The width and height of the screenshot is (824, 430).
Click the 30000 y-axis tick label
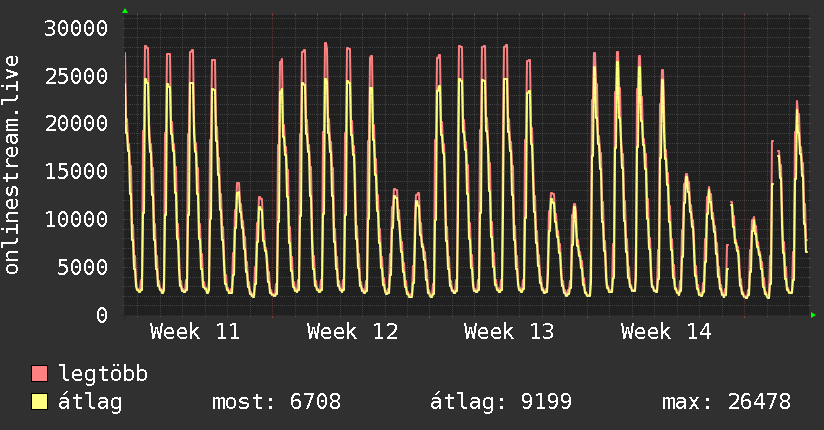click(78, 28)
